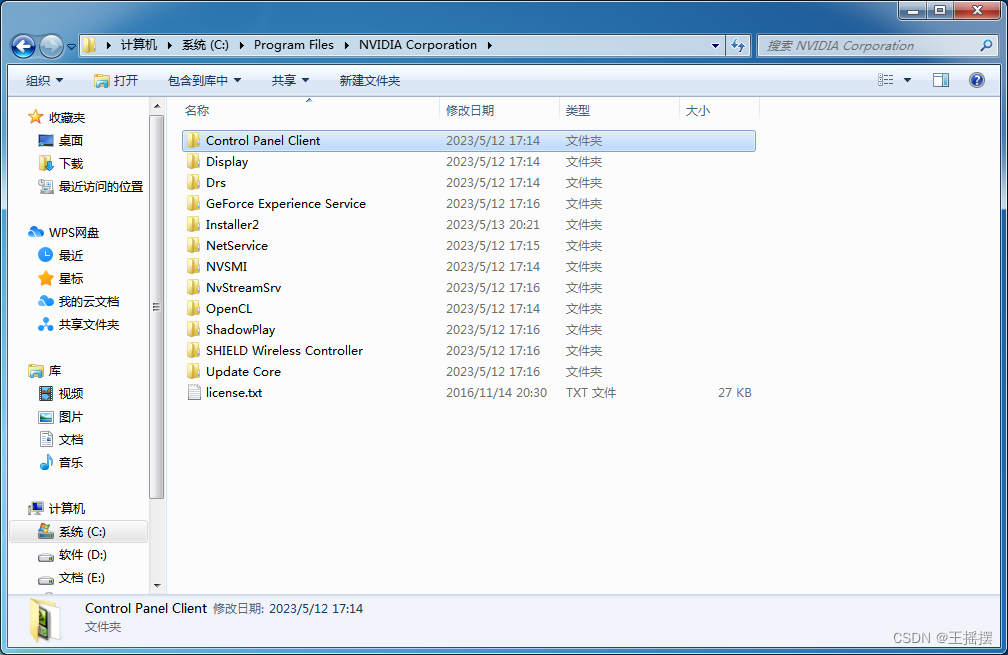Sort by the 大小 column header
Image resolution: width=1008 pixels, height=655 pixels.
coord(719,111)
